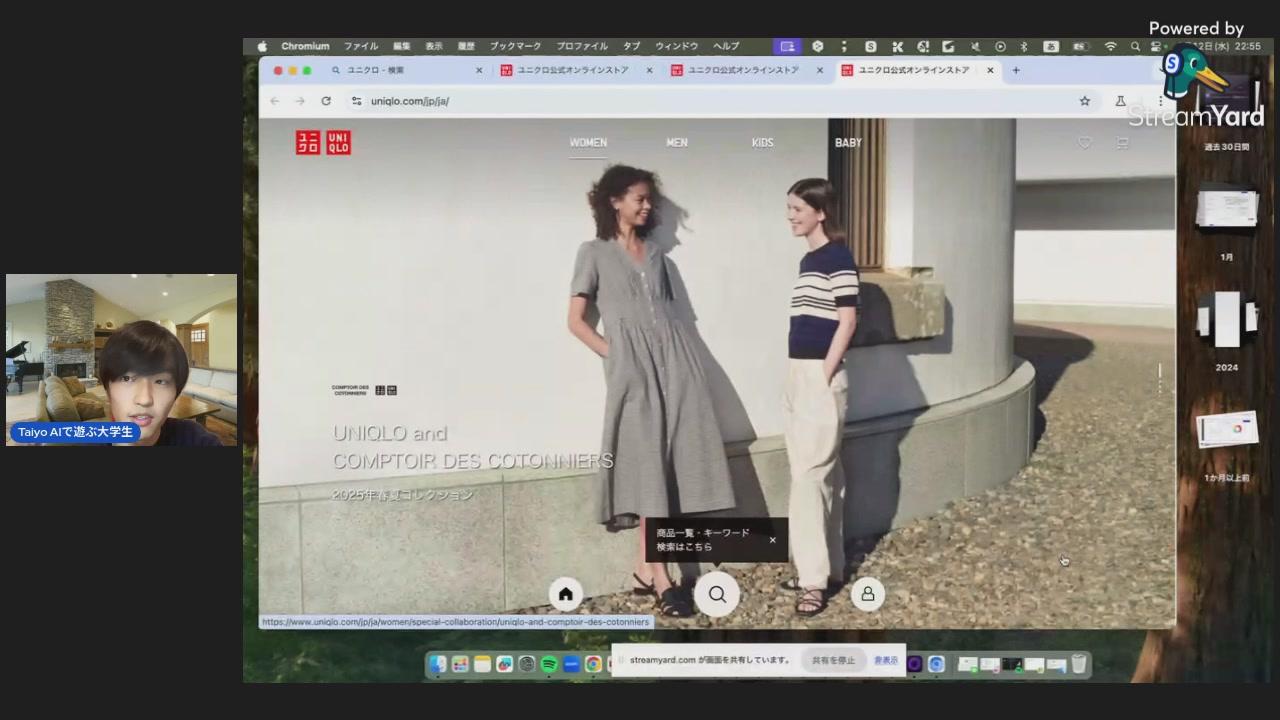Open the ウィンドウ menu
This screenshot has width=1280, height=720.
pos(677,46)
